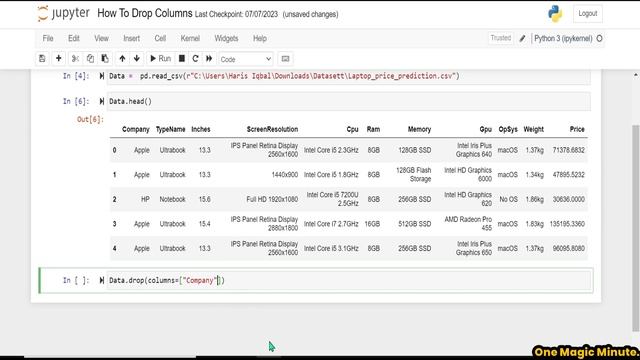Viewport: 640px width, 360px height.
Task: Interrupt the kernel with the stop icon
Action: (x=182, y=59)
